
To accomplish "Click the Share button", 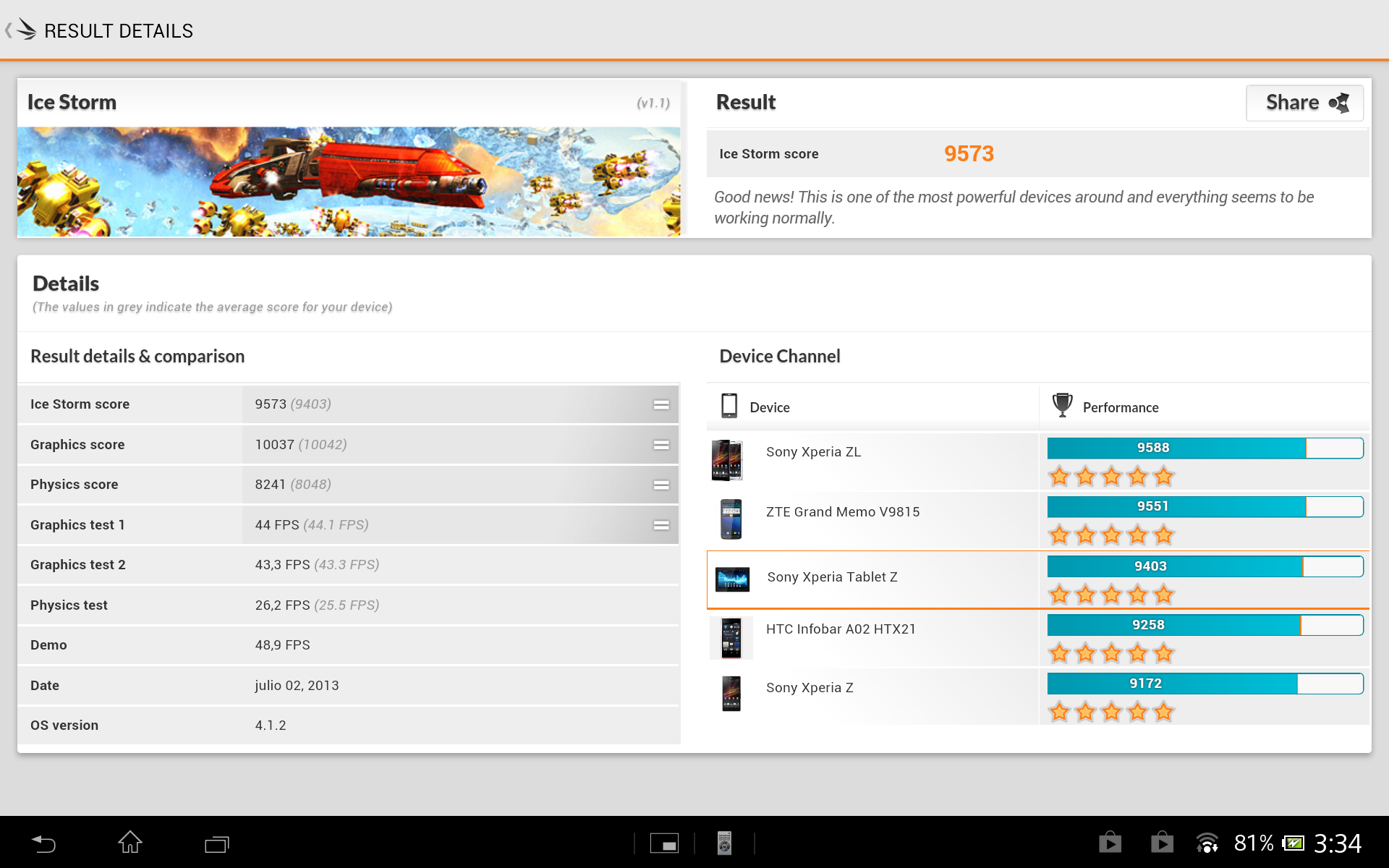I will (1304, 103).
